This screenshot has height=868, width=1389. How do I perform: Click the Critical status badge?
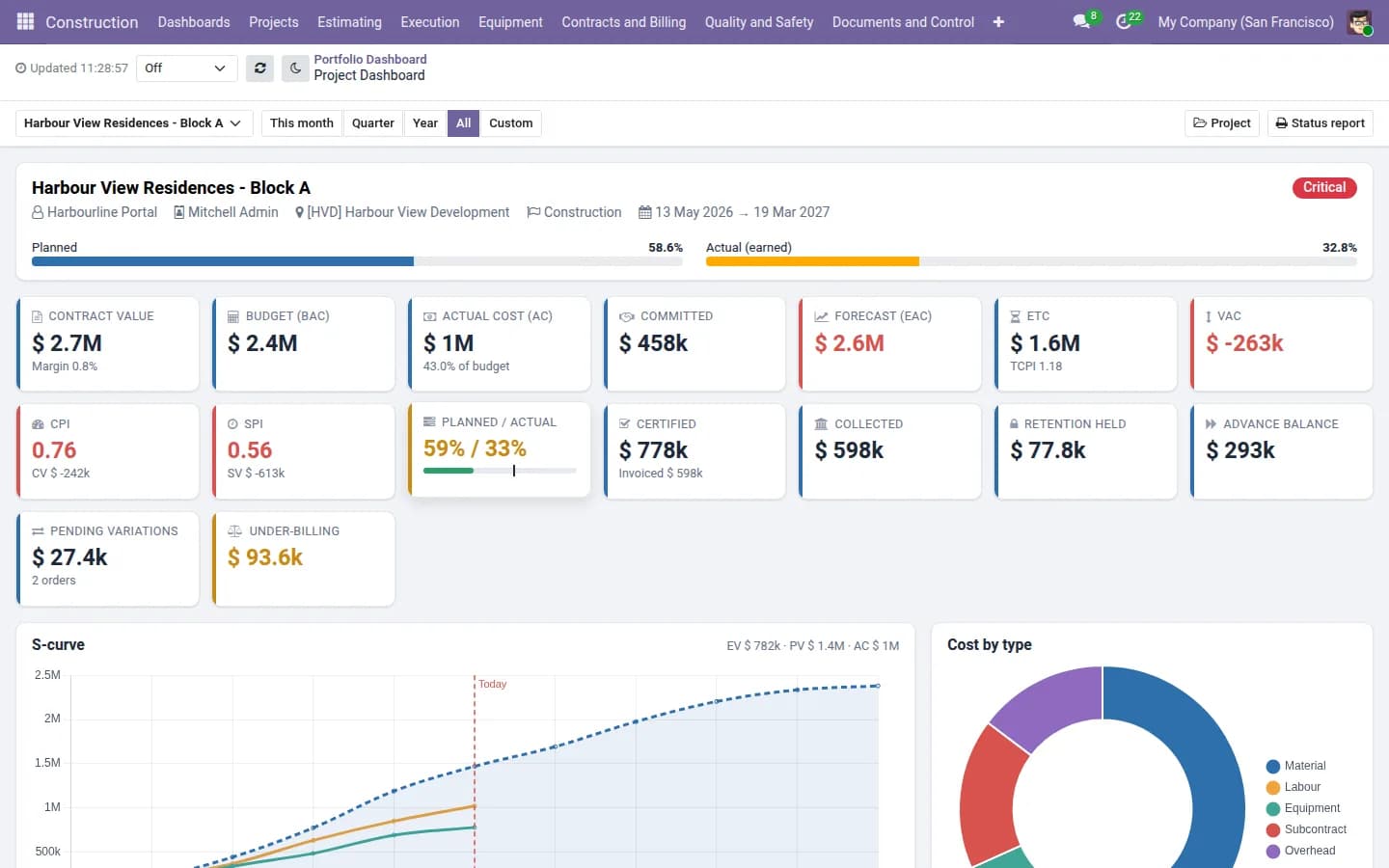1324,188
